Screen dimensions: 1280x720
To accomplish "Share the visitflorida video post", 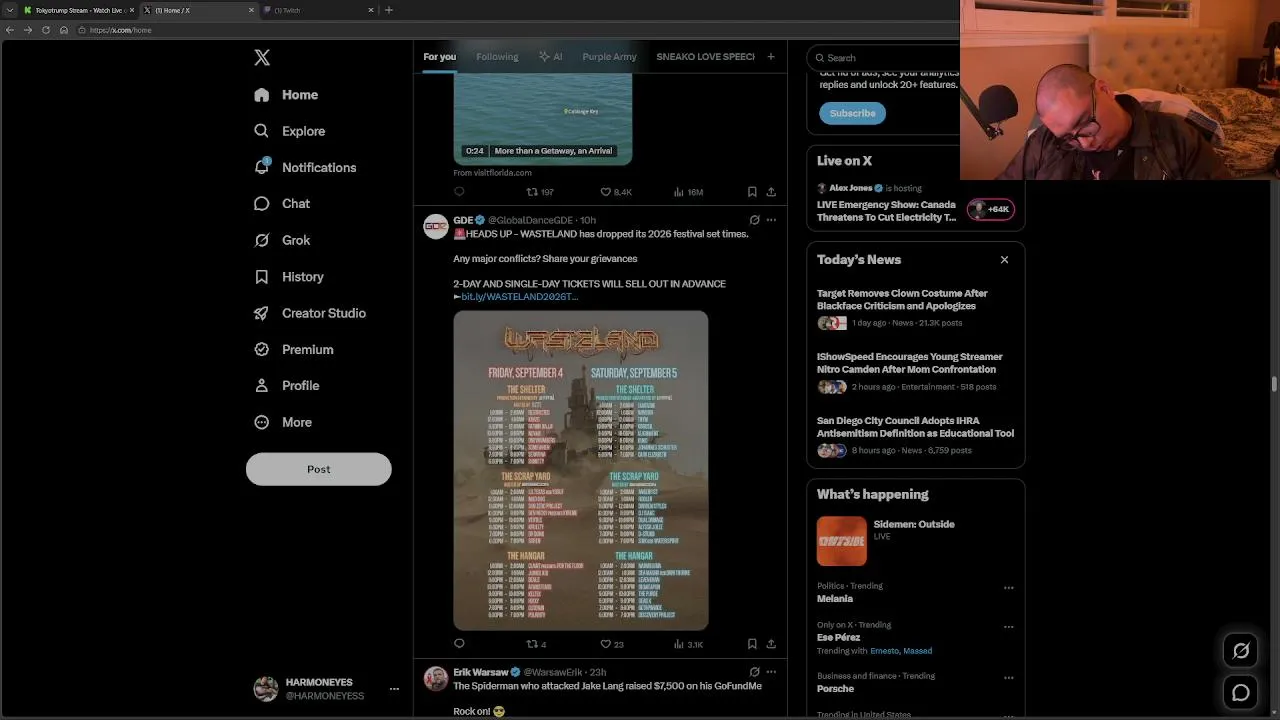I will coord(771,192).
